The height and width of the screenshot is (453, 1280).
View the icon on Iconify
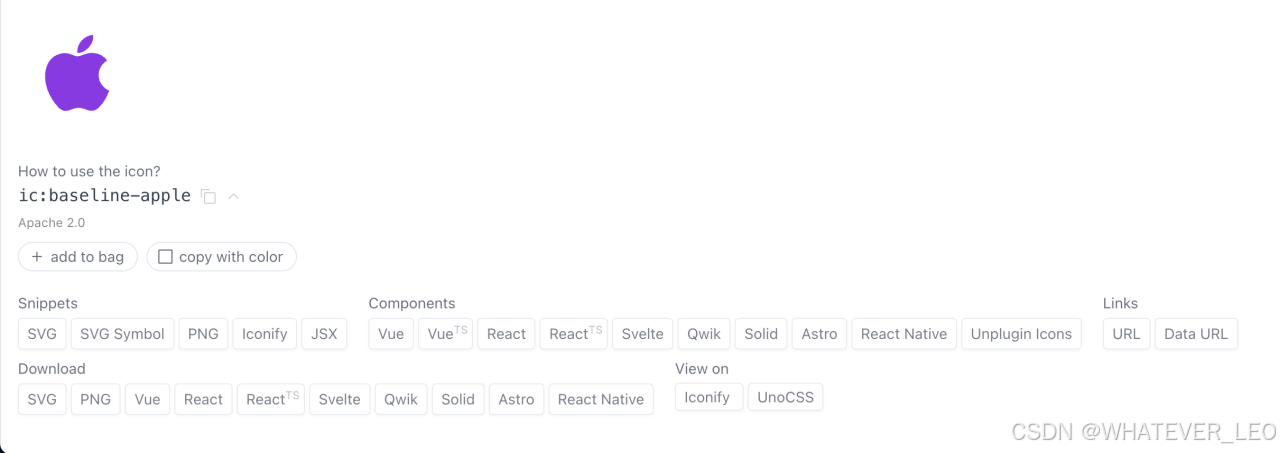click(708, 397)
